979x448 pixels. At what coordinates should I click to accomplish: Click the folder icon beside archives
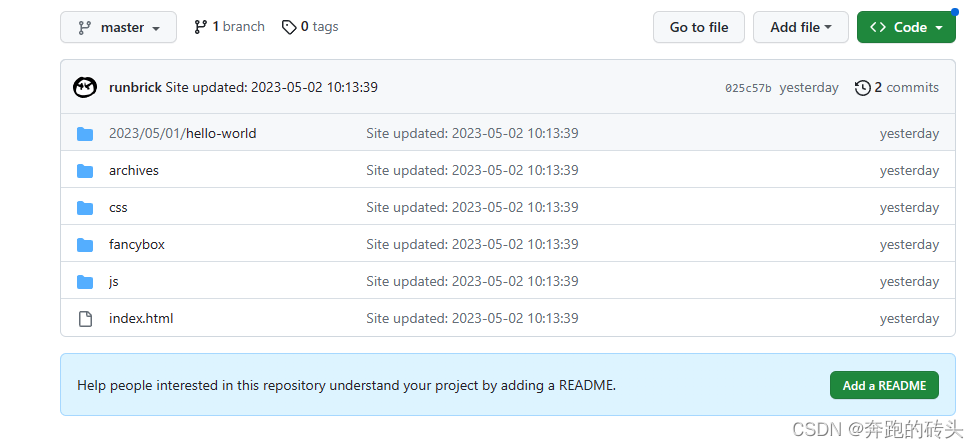point(85,170)
